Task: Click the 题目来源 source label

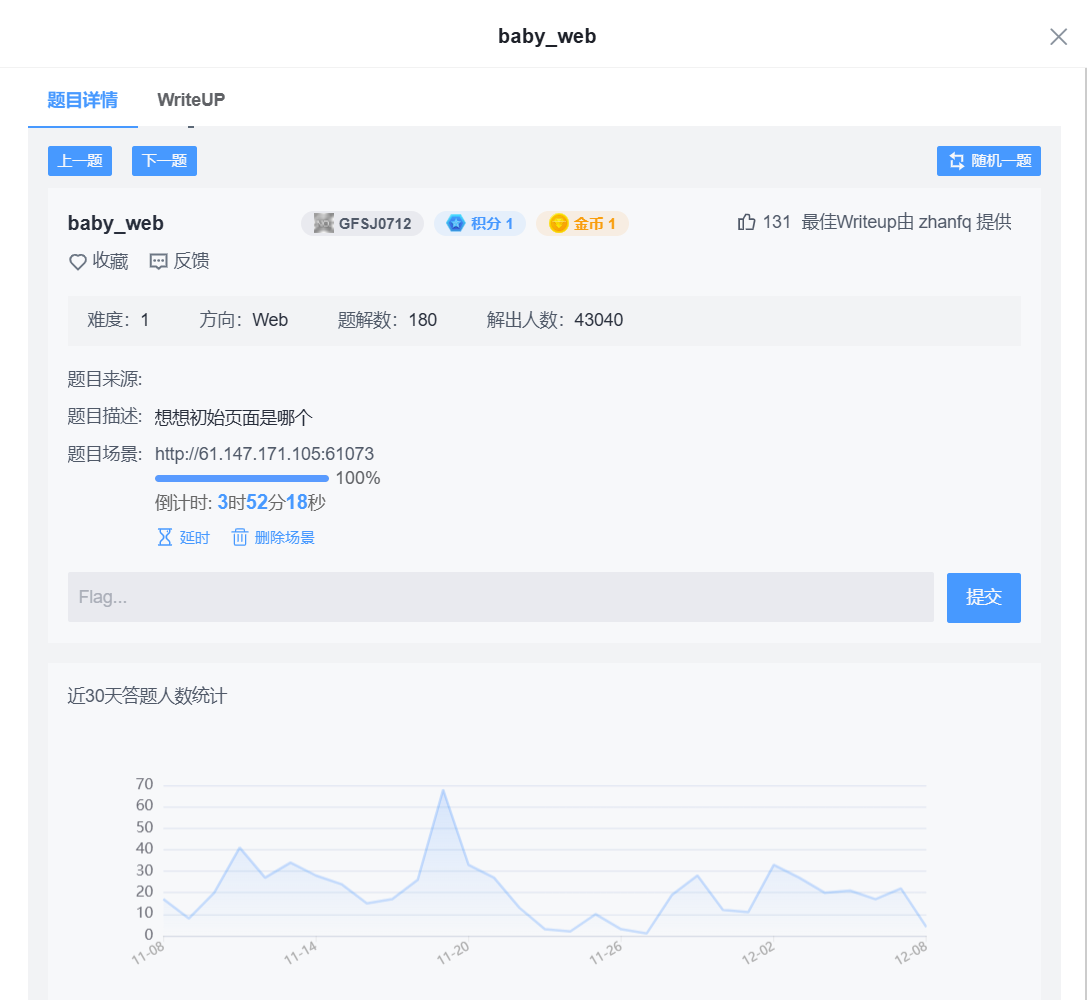Action: tap(105, 379)
